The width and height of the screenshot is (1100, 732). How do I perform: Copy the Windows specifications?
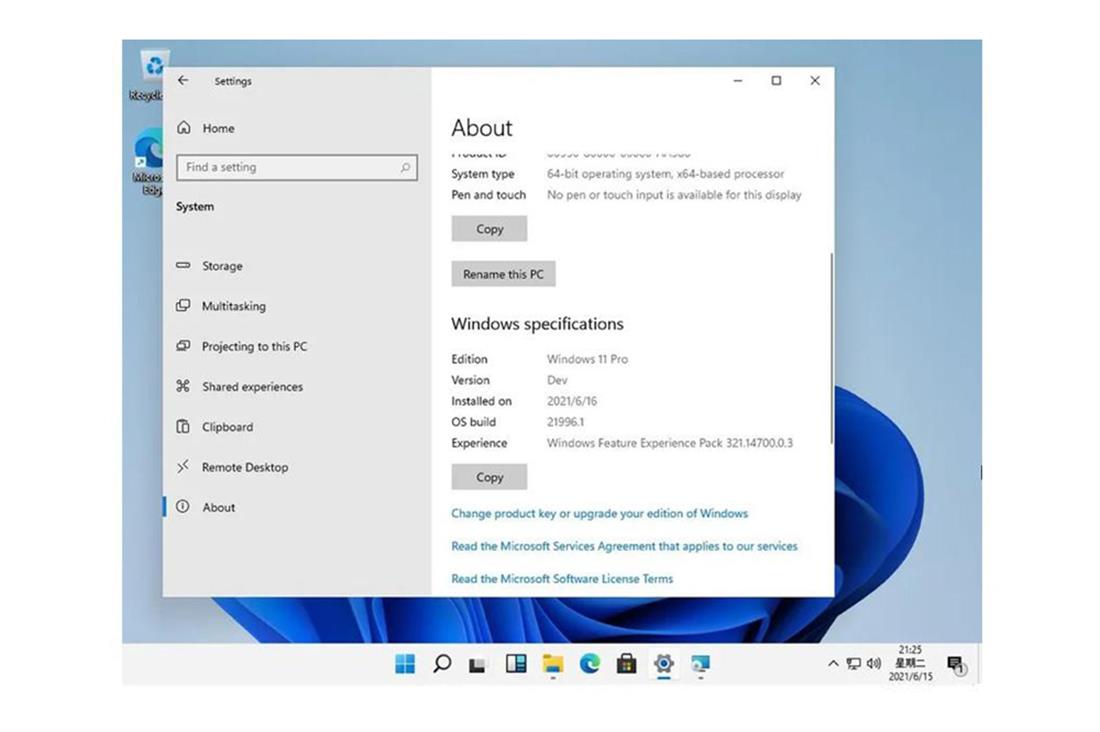(x=489, y=477)
